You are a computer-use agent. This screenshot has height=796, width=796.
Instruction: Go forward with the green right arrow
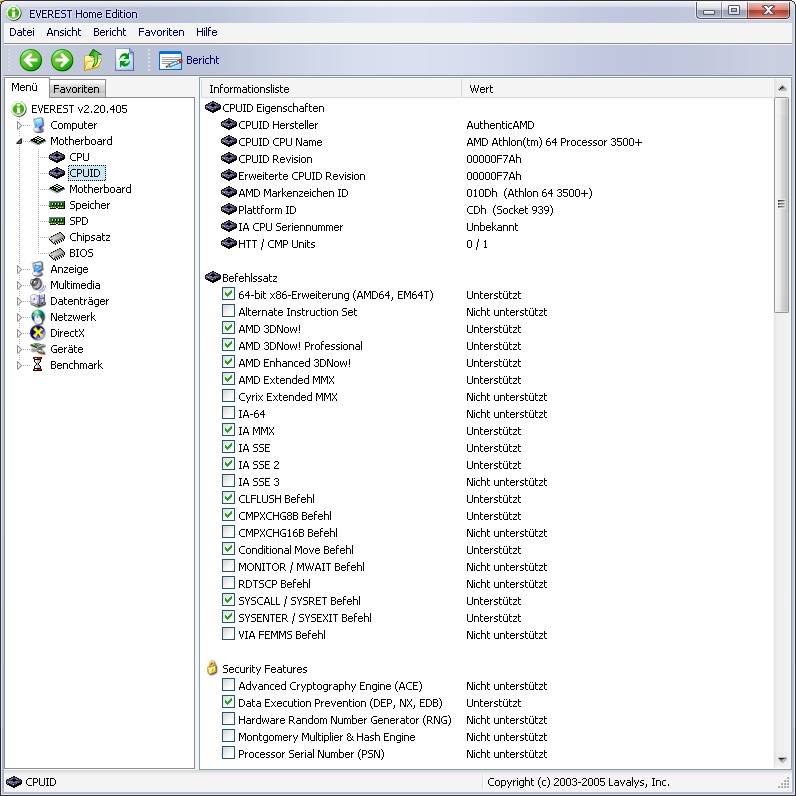point(62,60)
